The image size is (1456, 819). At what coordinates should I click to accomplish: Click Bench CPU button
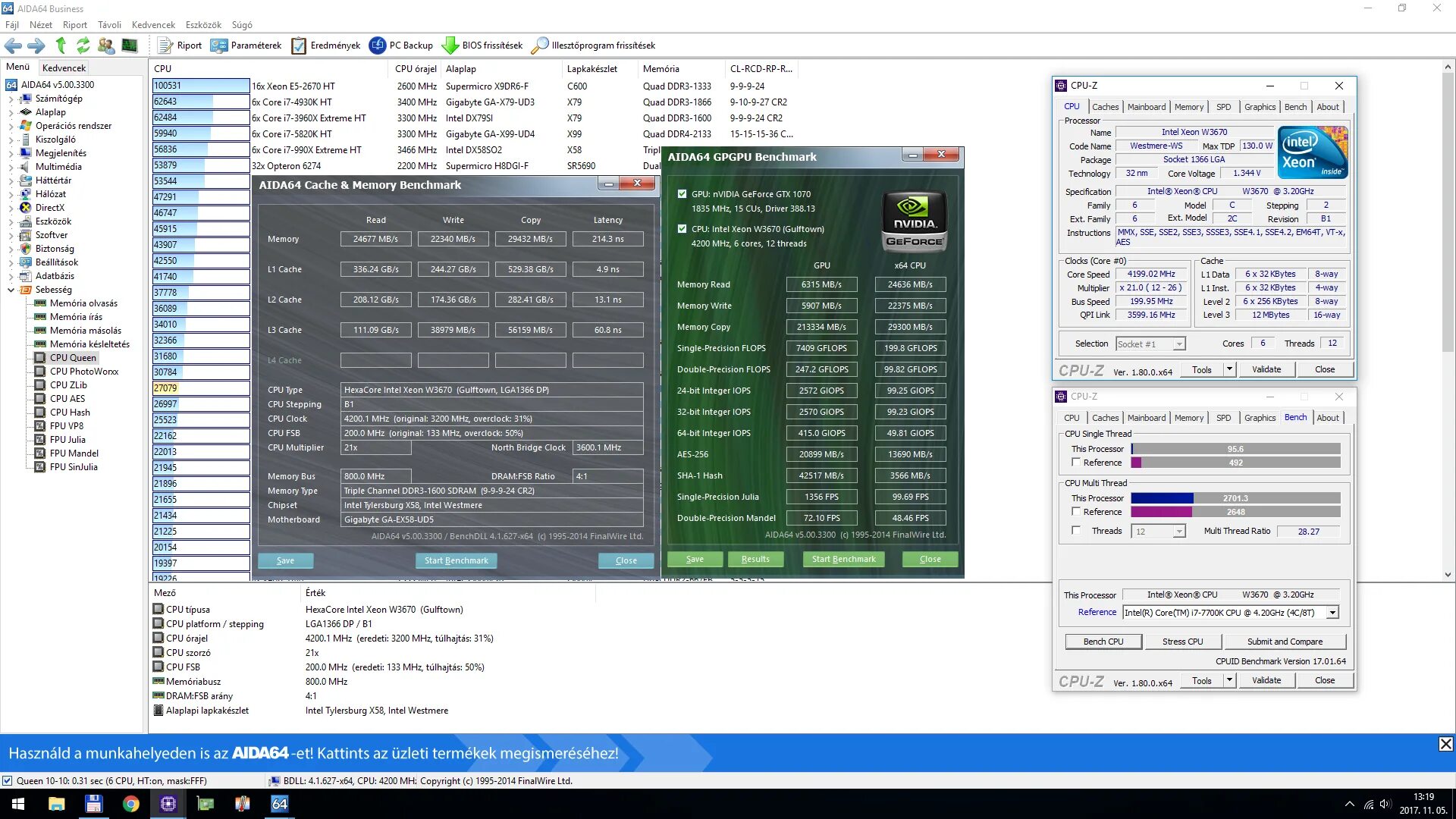1103,642
